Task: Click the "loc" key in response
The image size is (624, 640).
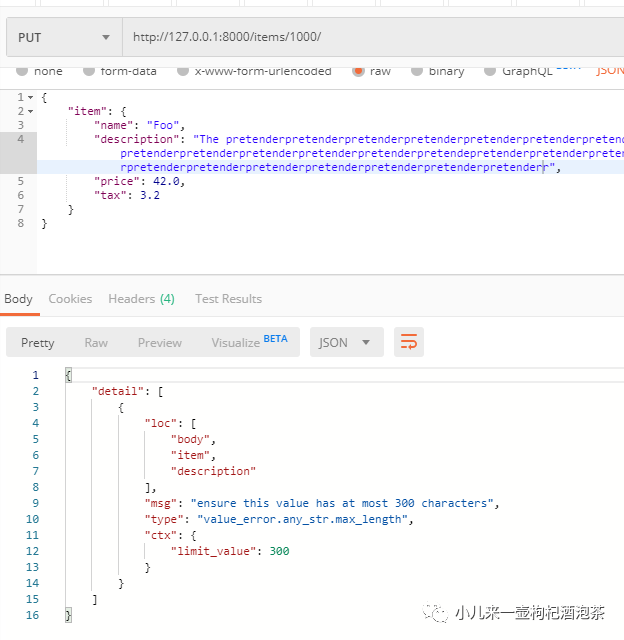Action: click(160, 423)
